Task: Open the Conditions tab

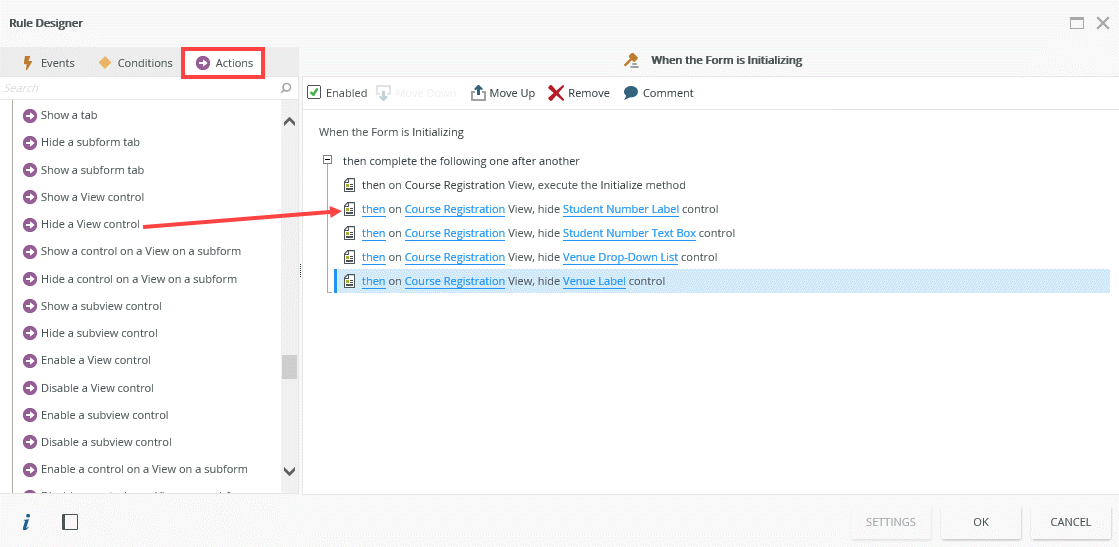Action: pos(135,63)
